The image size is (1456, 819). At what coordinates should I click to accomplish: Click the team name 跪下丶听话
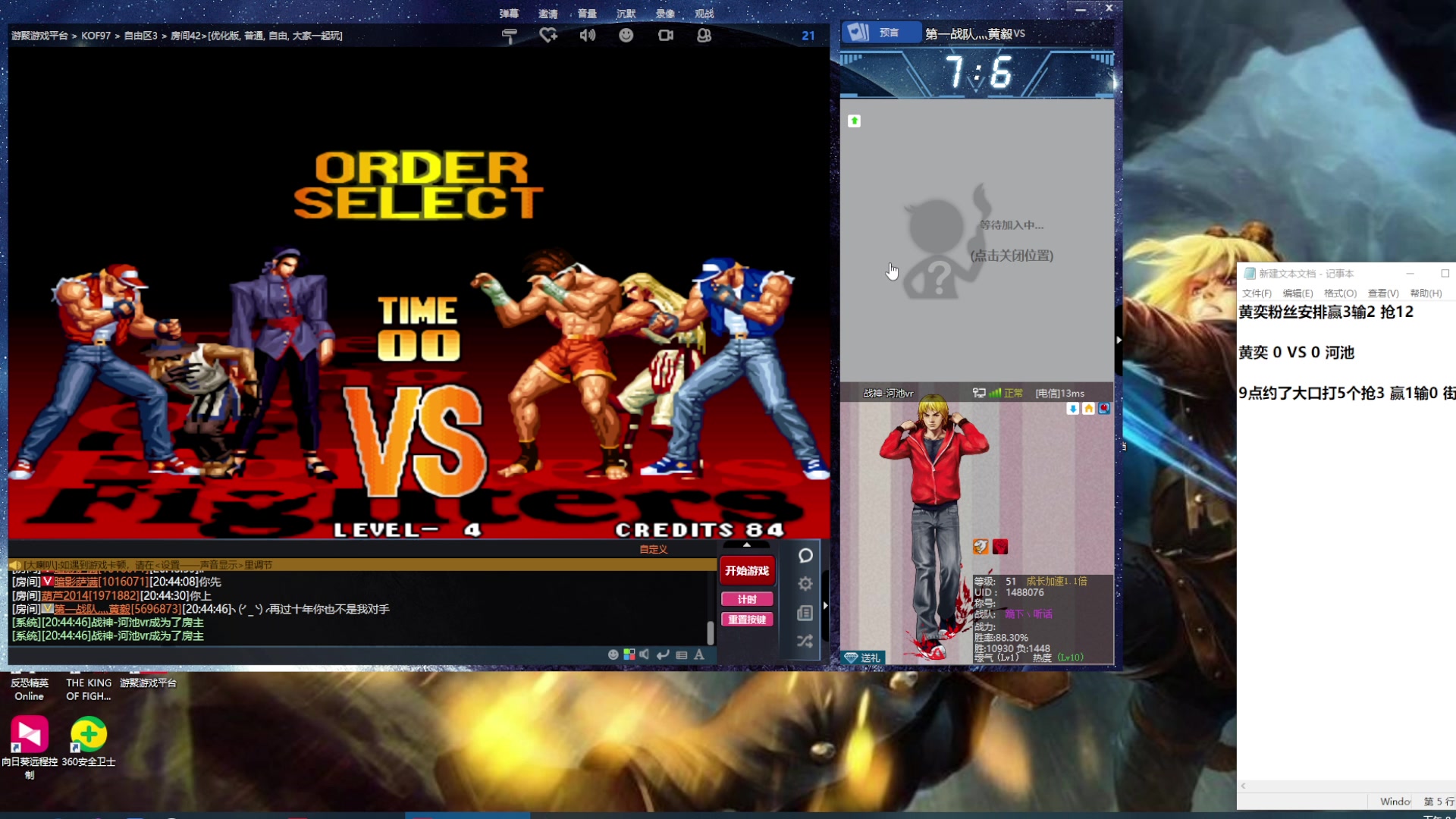click(x=1028, y=614)
